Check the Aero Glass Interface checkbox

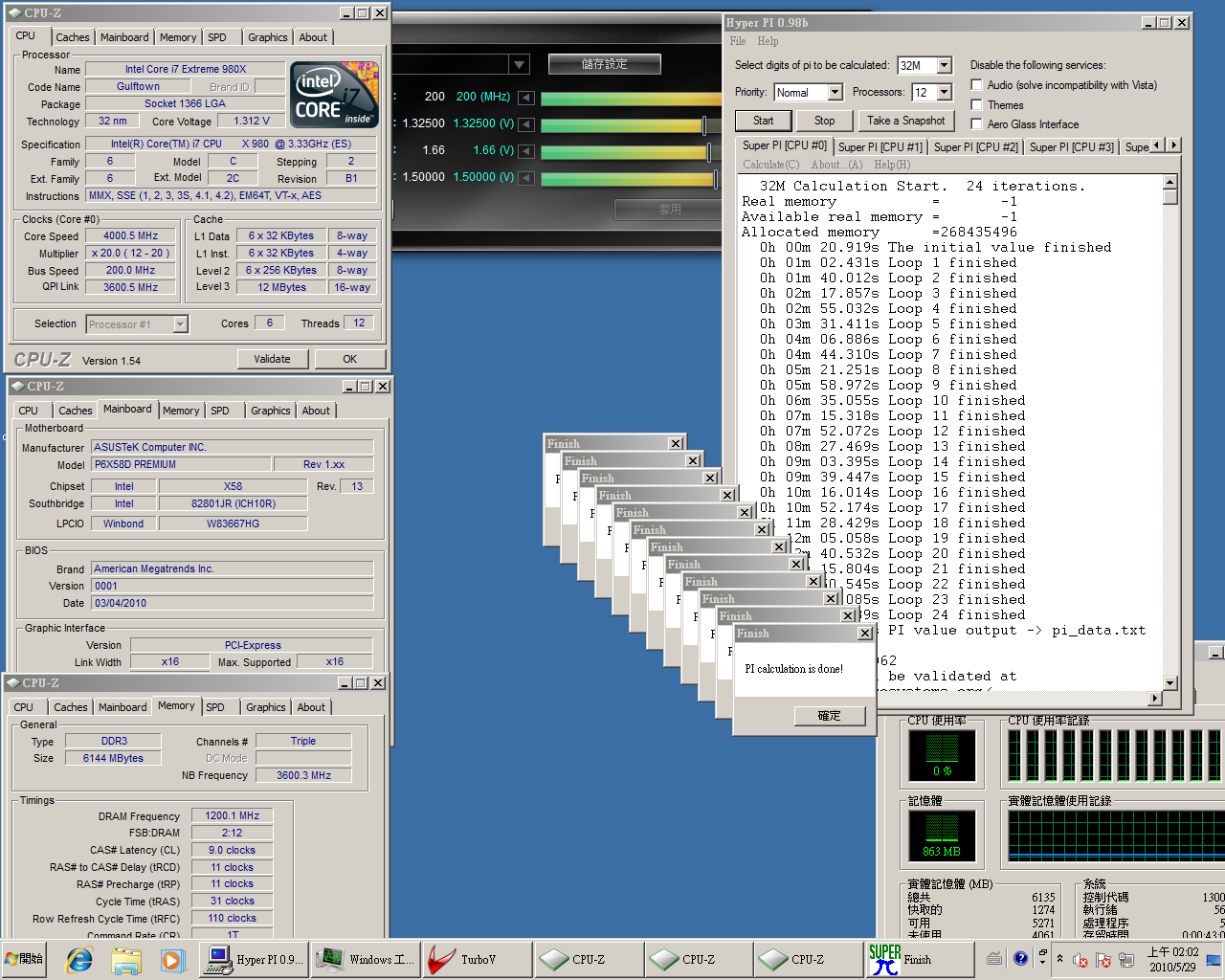(x=976, y=123)
